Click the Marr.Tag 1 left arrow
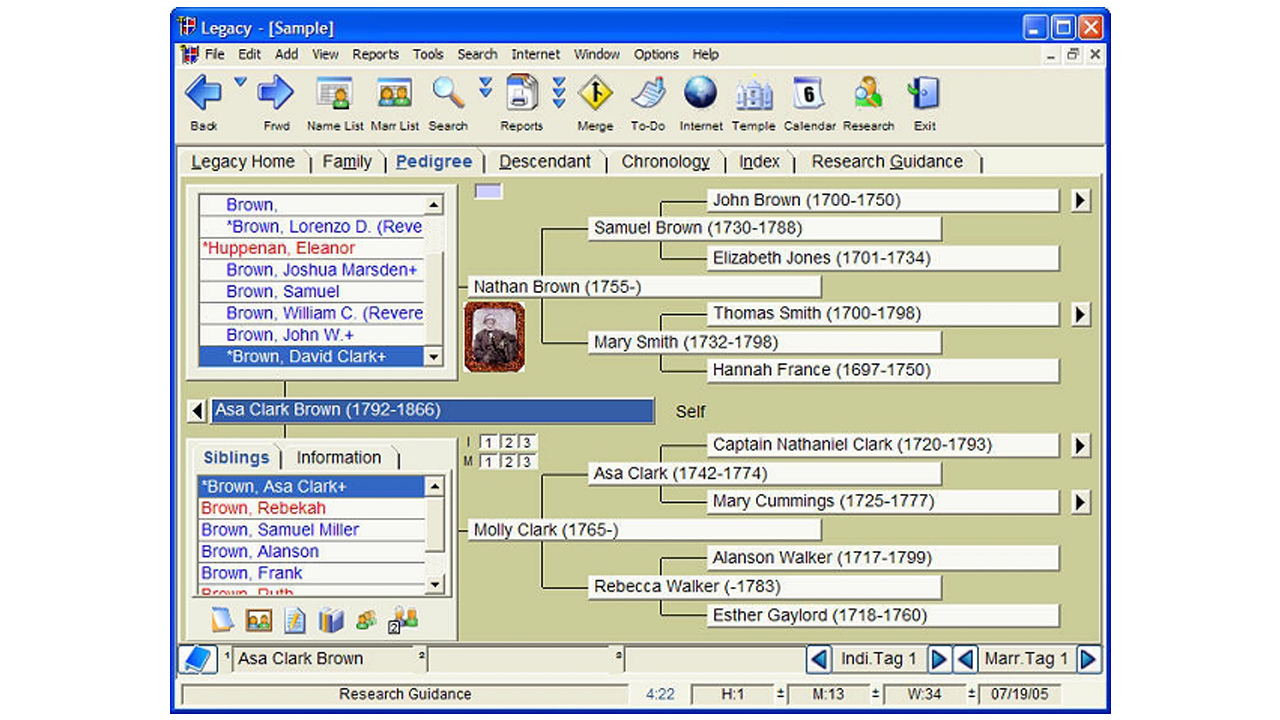The width and height of the screenshot is (1280, 720). pos(965,659)
